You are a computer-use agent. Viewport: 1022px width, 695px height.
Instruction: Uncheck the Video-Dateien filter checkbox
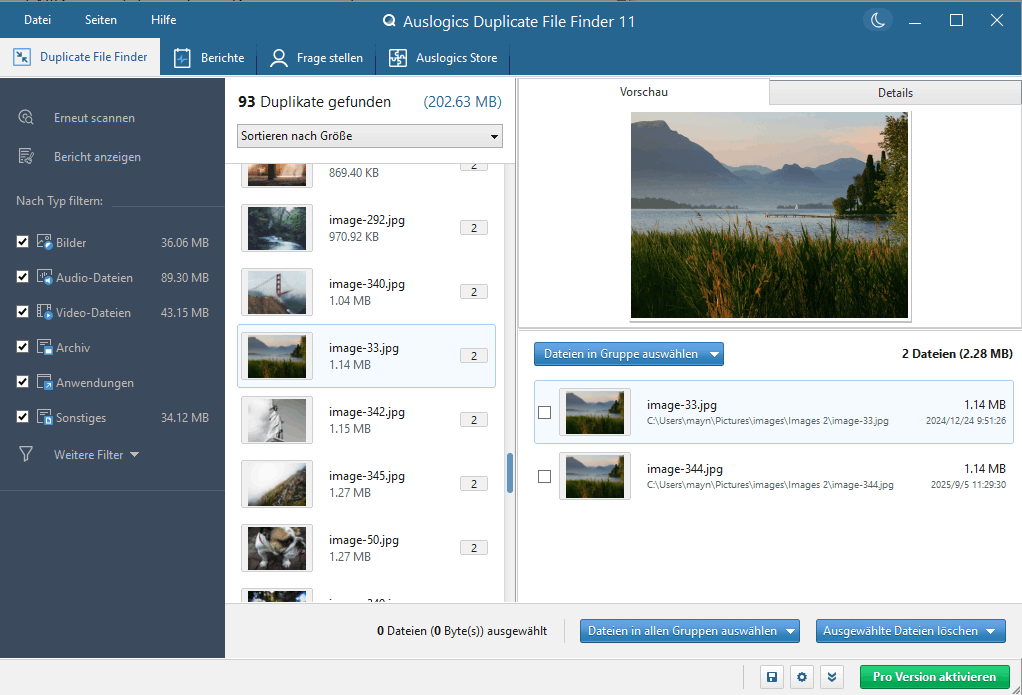pyautogui.click(x=22, y=312)
